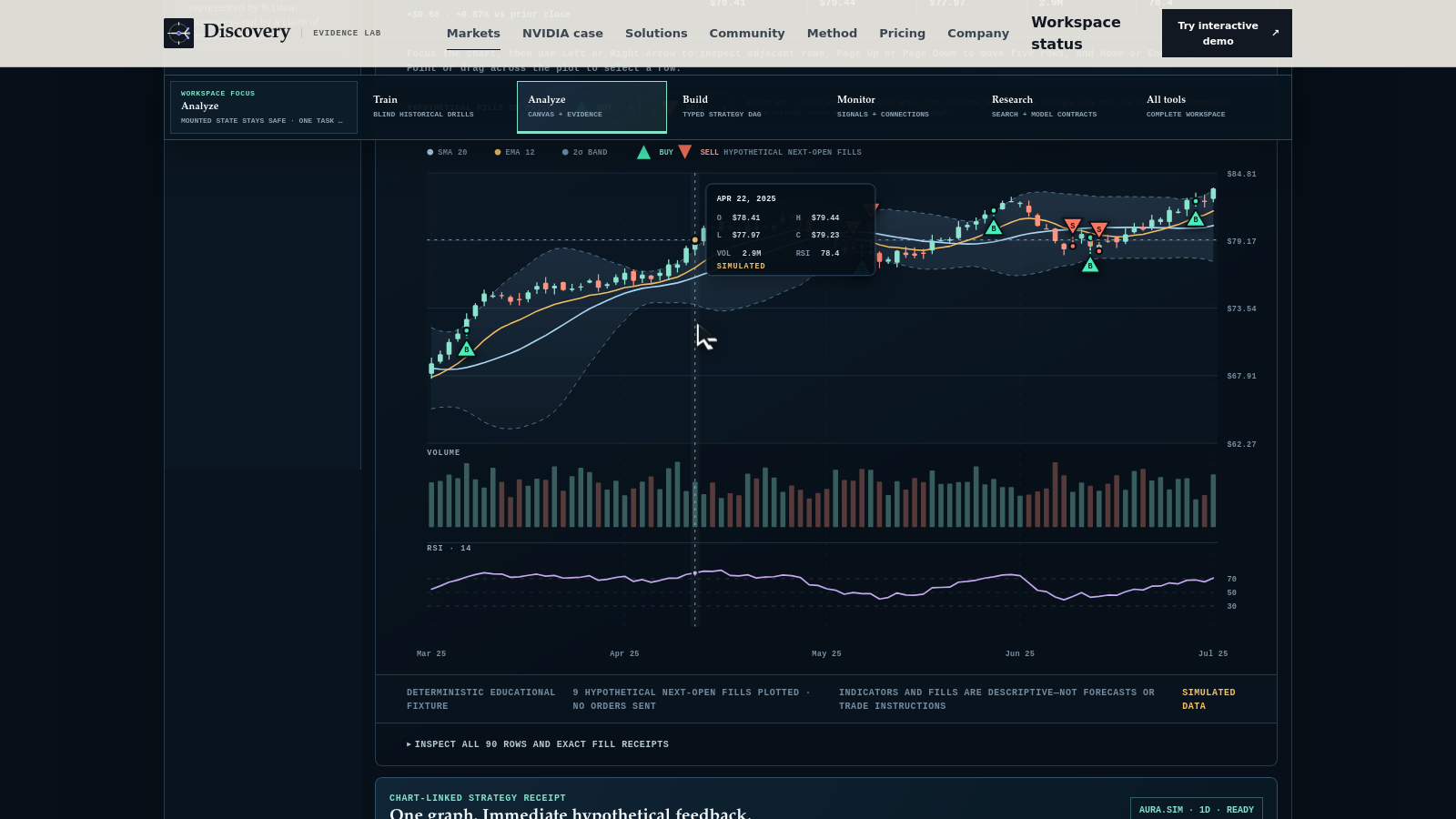This screenshot has width=1456, height=819.
Task: Click the 2σ BAND legend dot
Action: pyautogui.click(x=565, y=152)
